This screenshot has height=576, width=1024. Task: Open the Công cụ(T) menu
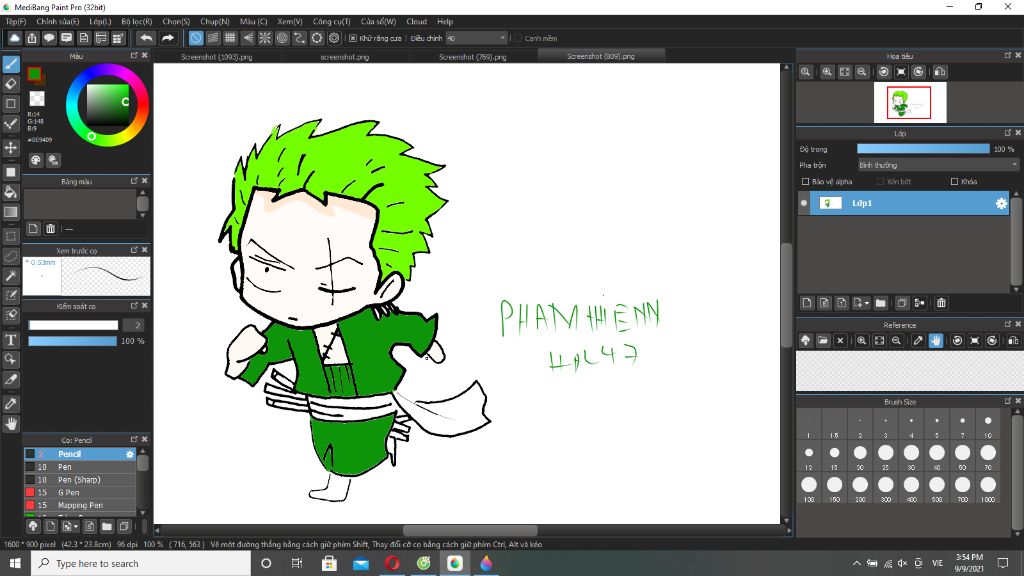[x=331, y=22]
